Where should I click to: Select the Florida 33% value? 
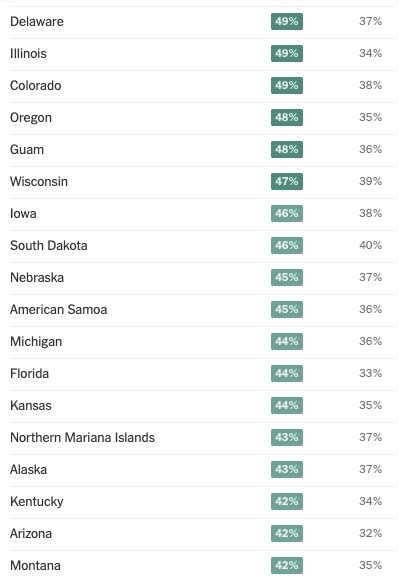point(370,373)
